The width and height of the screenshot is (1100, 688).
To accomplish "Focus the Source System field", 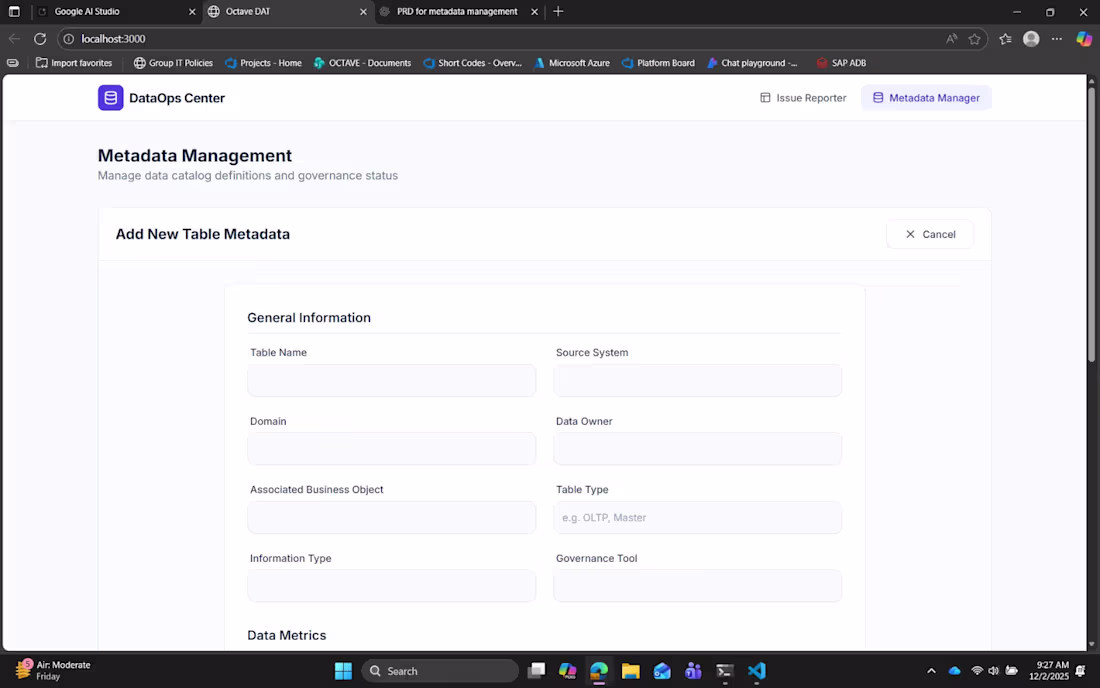I will [697, 381].
